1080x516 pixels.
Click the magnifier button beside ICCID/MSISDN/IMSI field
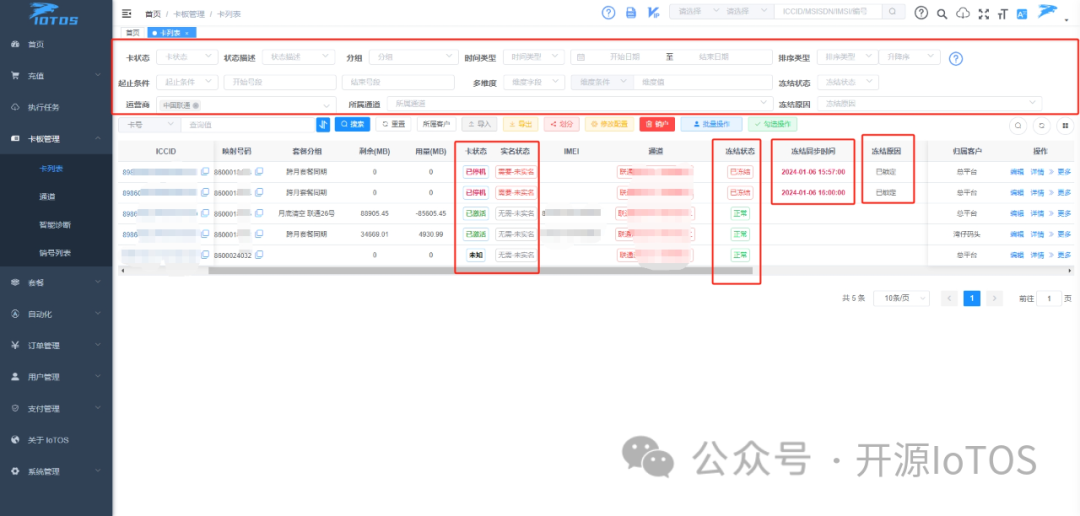(892, 12)
